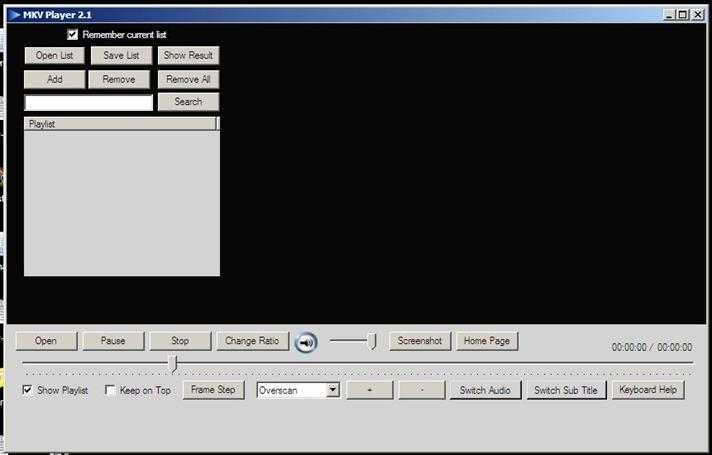Click Save List
Image resolution: width=712 pixels, height=455 pixels.
(x=121, y=55)
